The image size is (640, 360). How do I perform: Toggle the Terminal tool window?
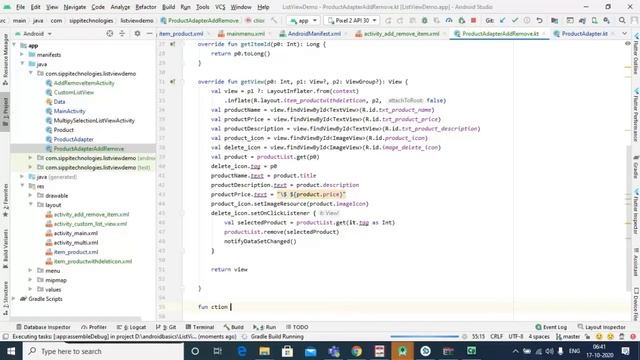click(x=200, y=327)
